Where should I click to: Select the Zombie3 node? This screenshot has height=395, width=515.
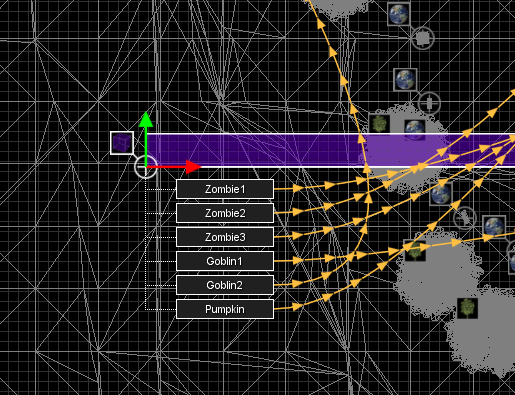click(x=225, y=237)
